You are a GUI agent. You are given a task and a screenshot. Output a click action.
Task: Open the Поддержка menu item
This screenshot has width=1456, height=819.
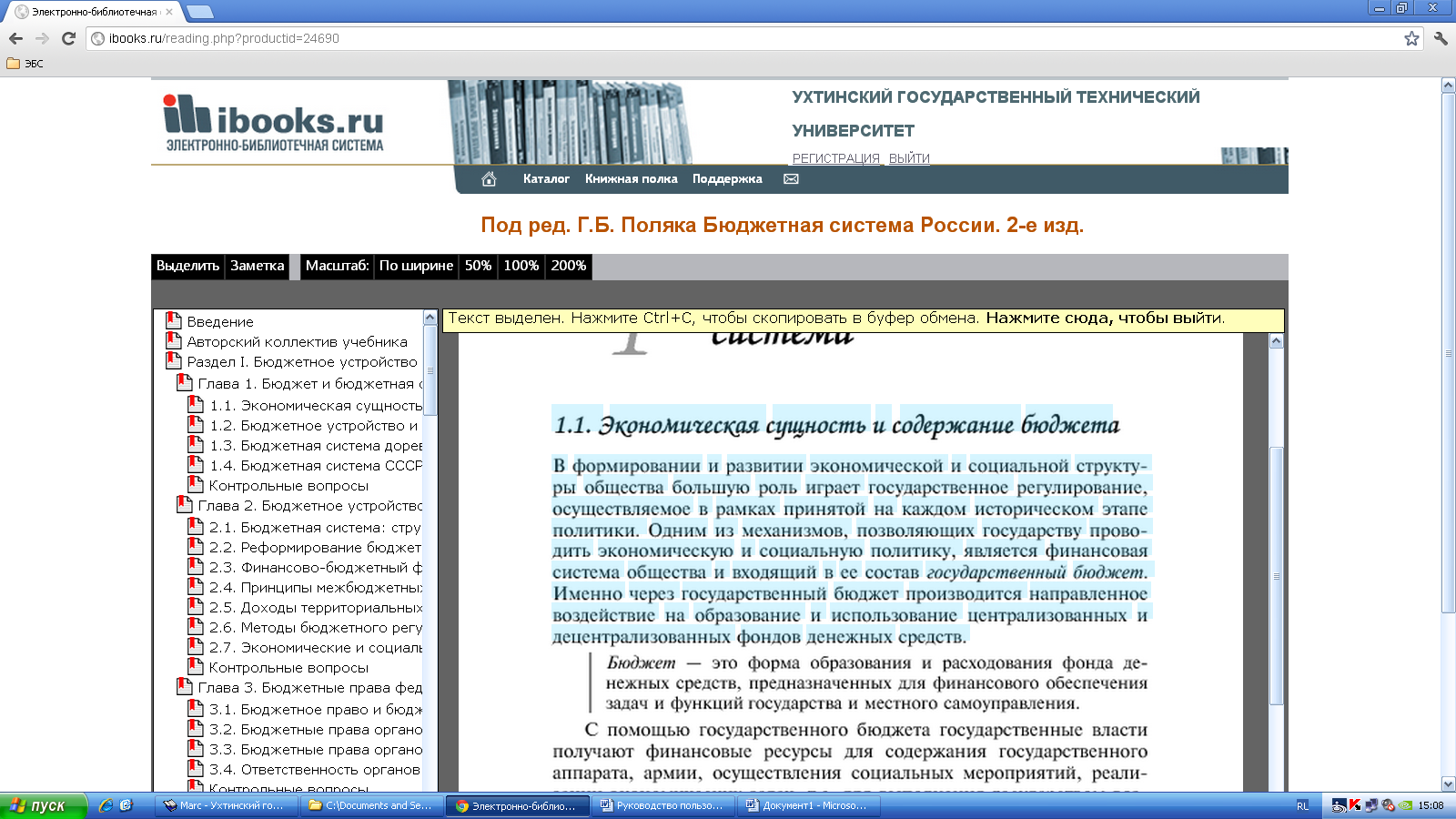click(727, 179)
